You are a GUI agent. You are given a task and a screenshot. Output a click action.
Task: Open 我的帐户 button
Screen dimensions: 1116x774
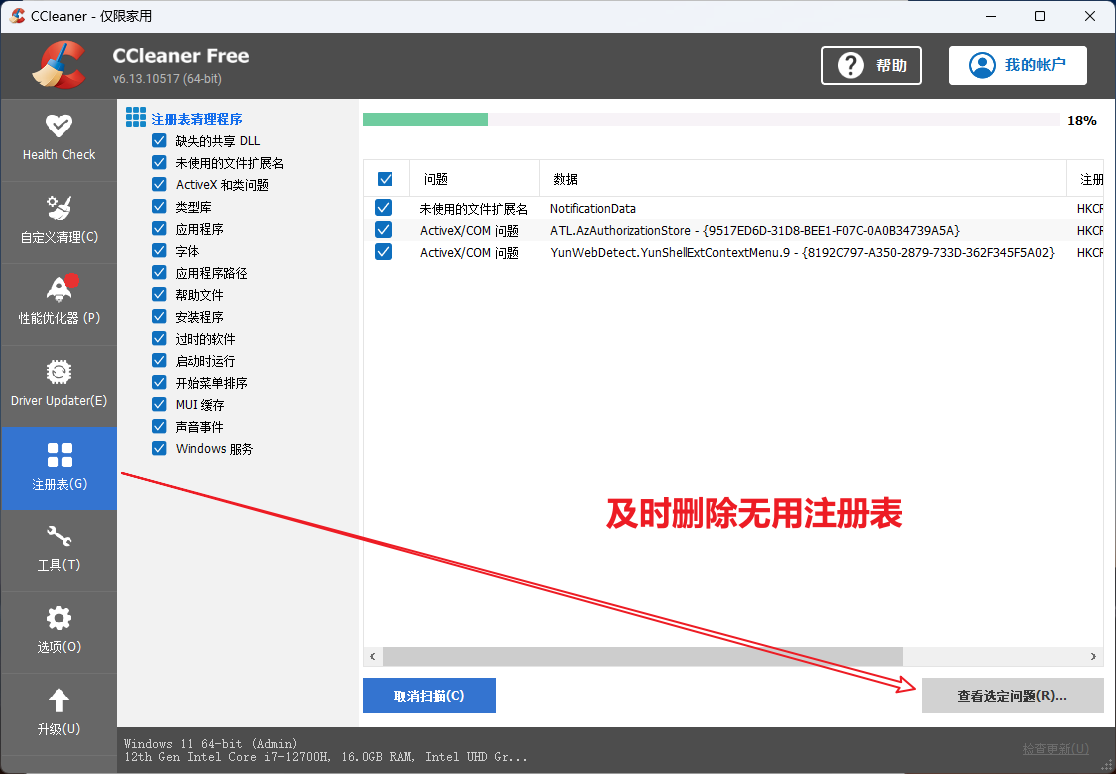pos(1018,66)
